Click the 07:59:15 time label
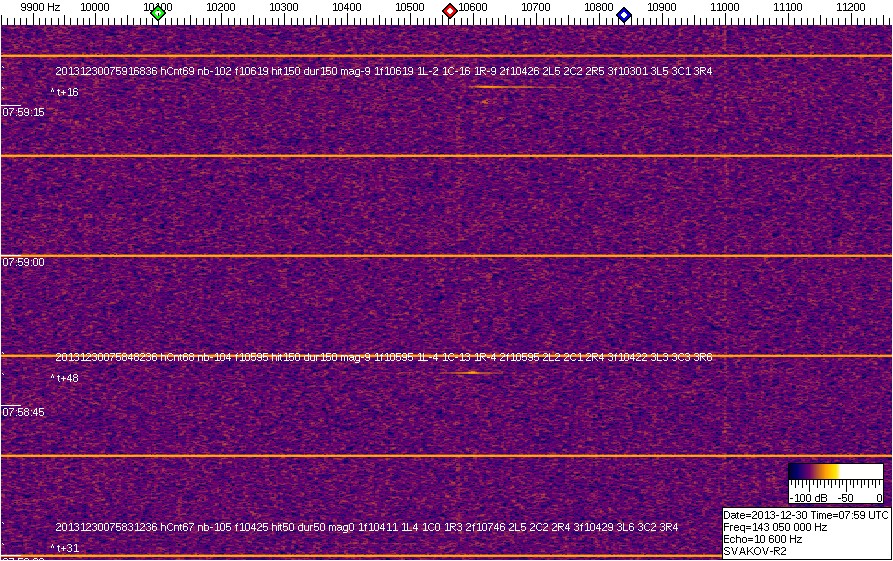893x561 pixels. 23,113
